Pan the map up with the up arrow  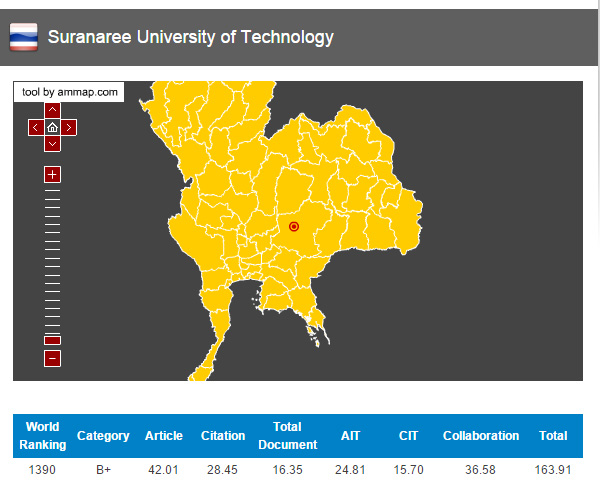pos(52,110)
